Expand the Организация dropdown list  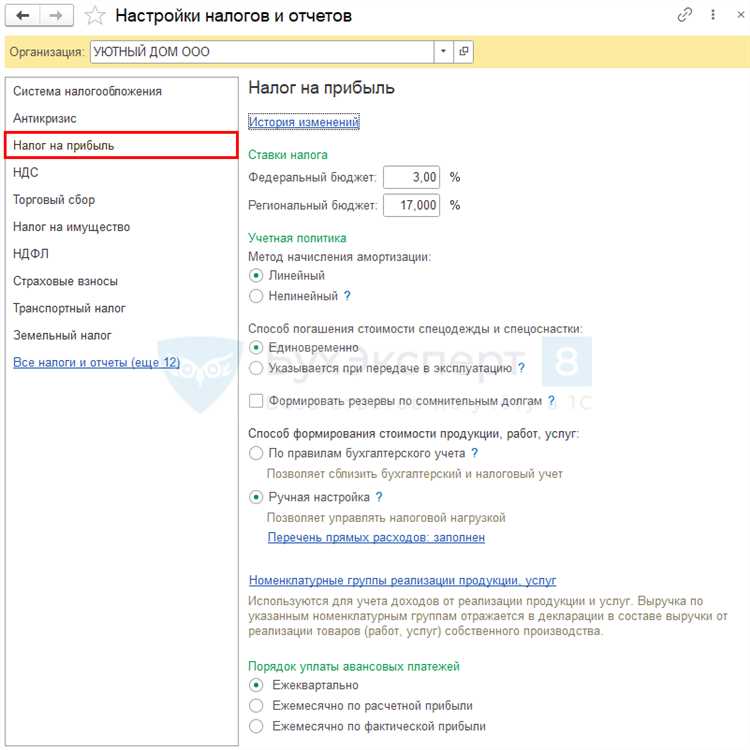point(443,52)
